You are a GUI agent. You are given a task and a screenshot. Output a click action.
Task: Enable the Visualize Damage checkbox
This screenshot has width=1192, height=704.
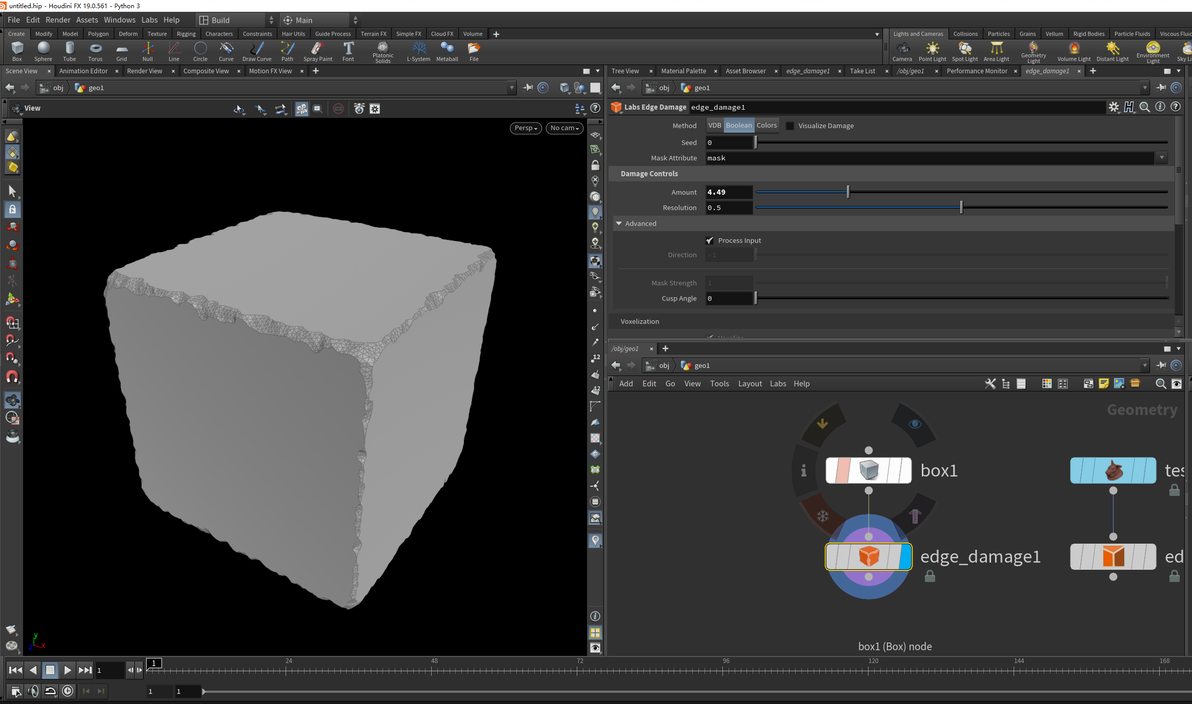(x=790, y=126)
